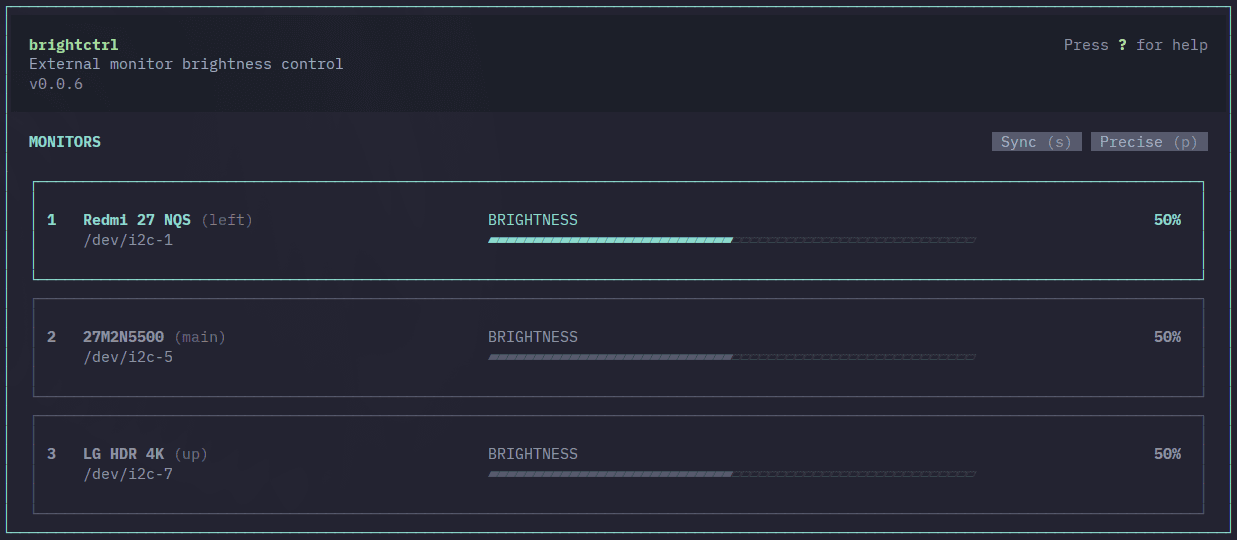Image resolution: width=1237 pixels, height=540 pixels.
Task: Toggle the Precise (p) mode button
Action: [1149, 142]
